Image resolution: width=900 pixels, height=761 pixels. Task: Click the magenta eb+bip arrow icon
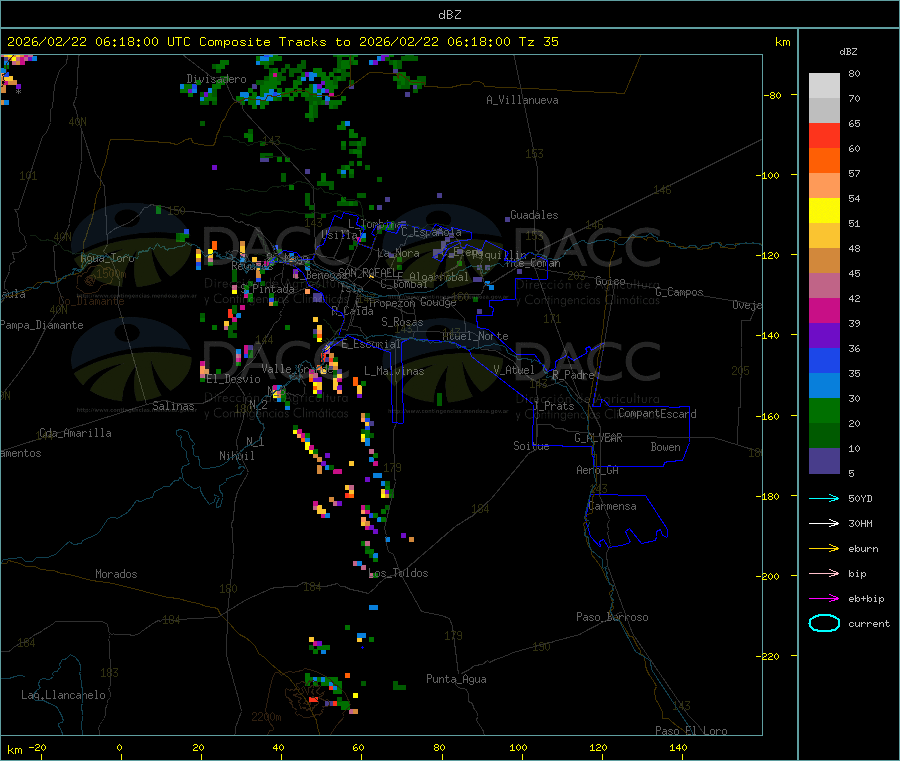pyautogui.click(x=824, y=598)
